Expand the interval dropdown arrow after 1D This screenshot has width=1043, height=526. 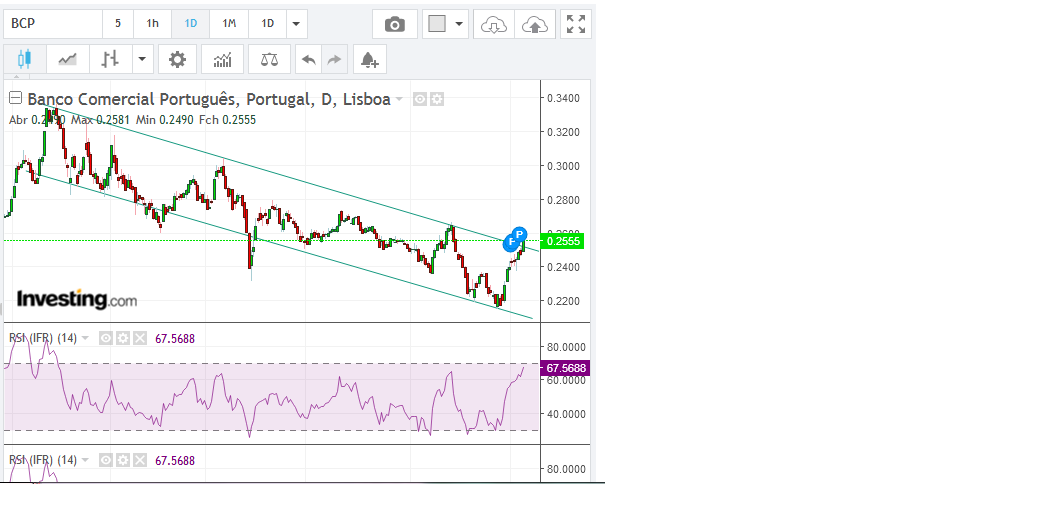(x=297, y=24)
